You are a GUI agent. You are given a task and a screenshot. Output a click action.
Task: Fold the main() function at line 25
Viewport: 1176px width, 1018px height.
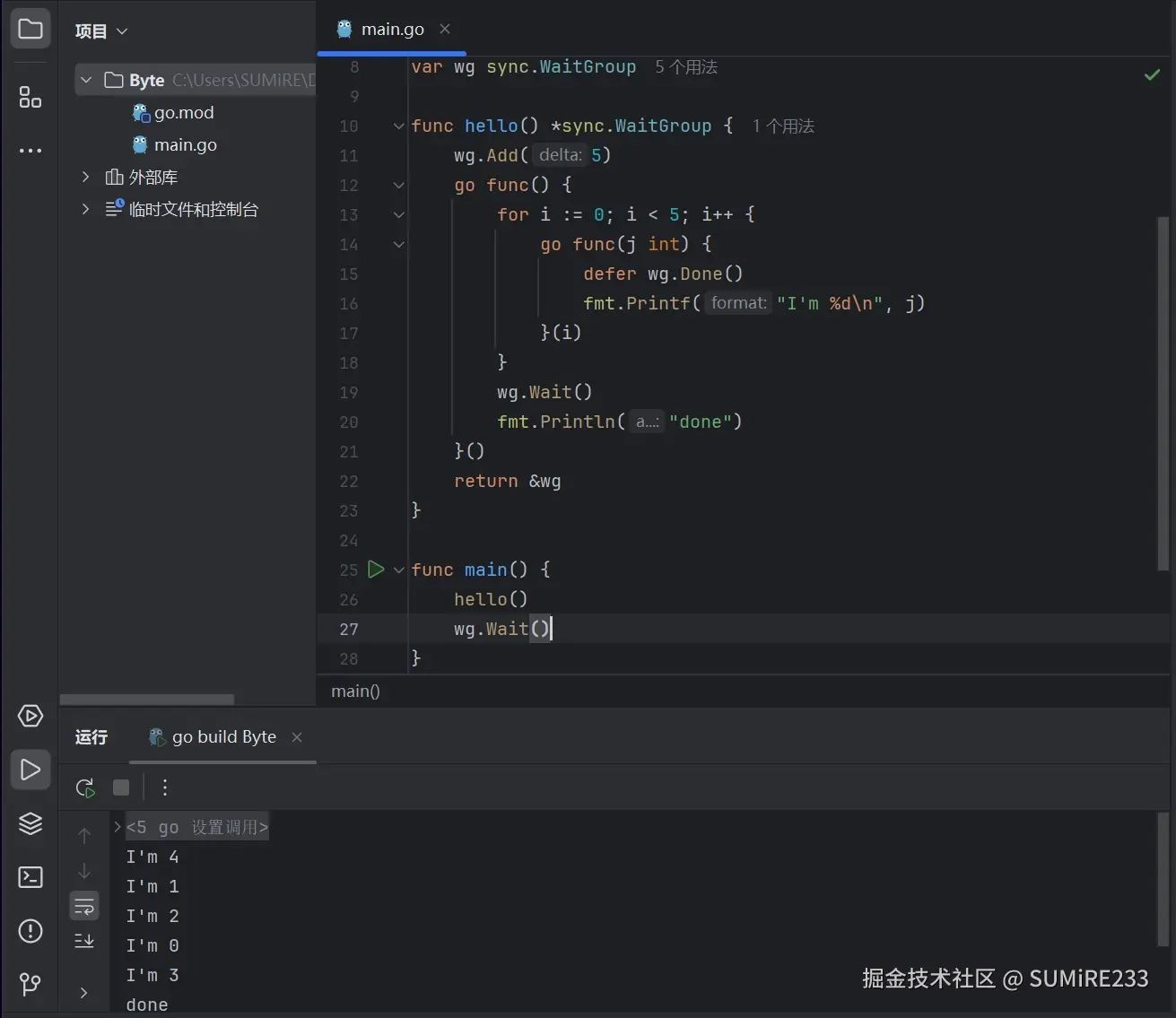coord(398,570)
